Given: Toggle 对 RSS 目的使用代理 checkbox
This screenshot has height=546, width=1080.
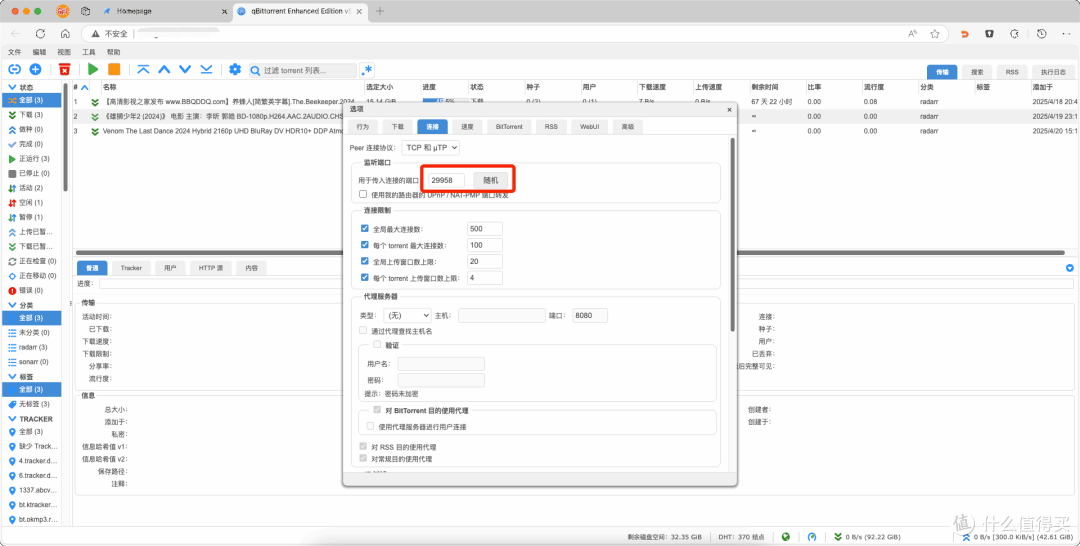Looking at the screenshot, I should point(364,447).
